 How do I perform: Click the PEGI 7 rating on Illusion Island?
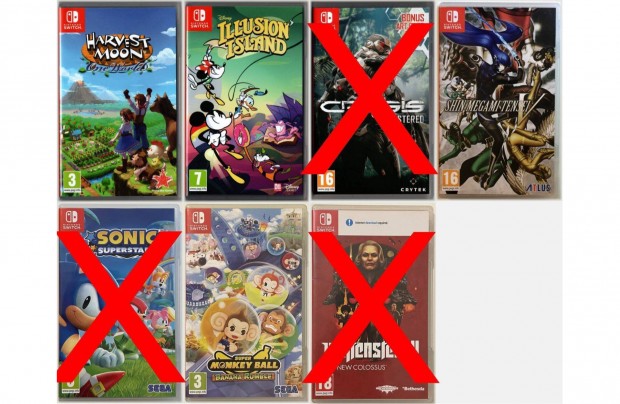[198, 181]
